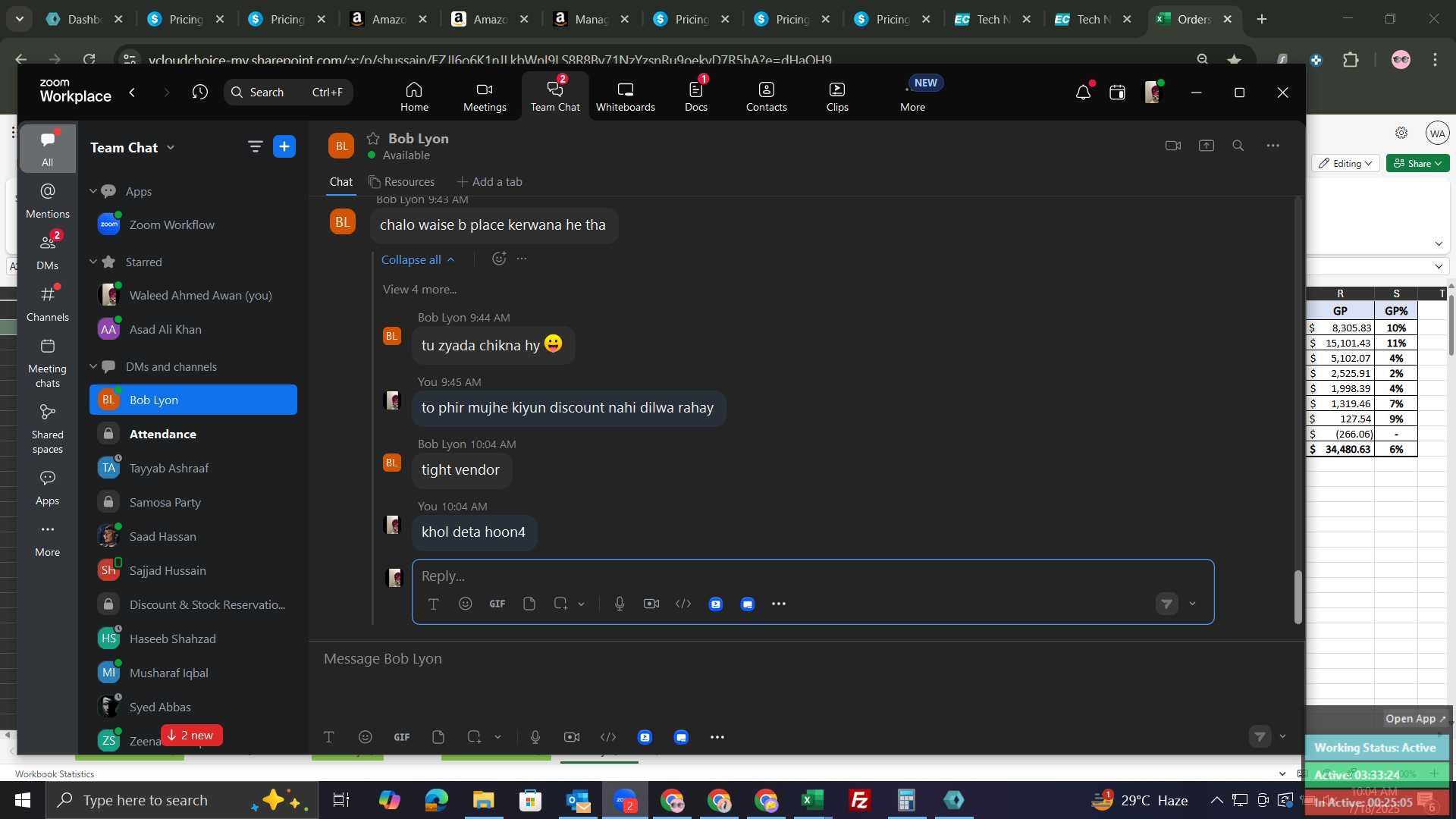1456x819 pixels.
Task: Switch to Resources tab
Action: [401, 182]
